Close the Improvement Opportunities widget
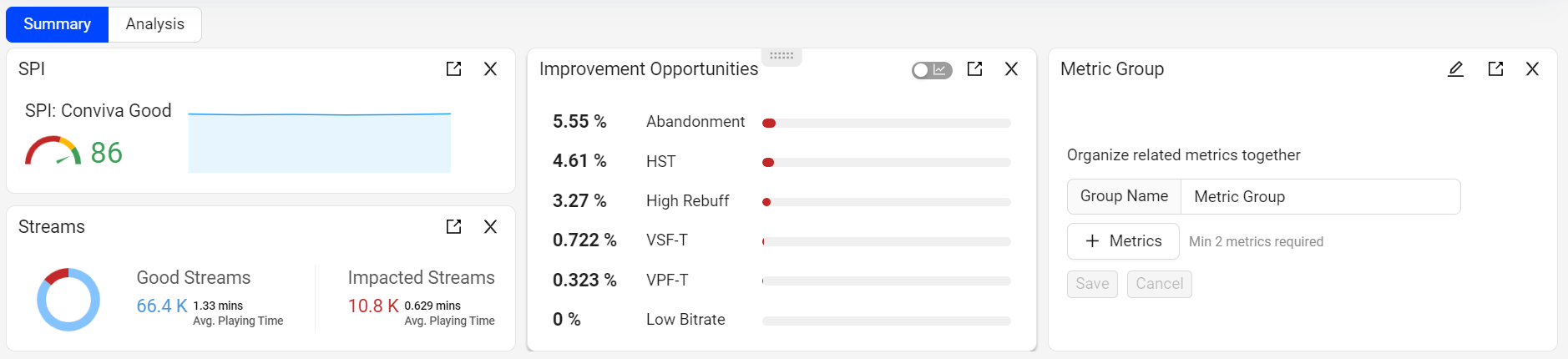The image size is (1568, 359). (1011, 69)
